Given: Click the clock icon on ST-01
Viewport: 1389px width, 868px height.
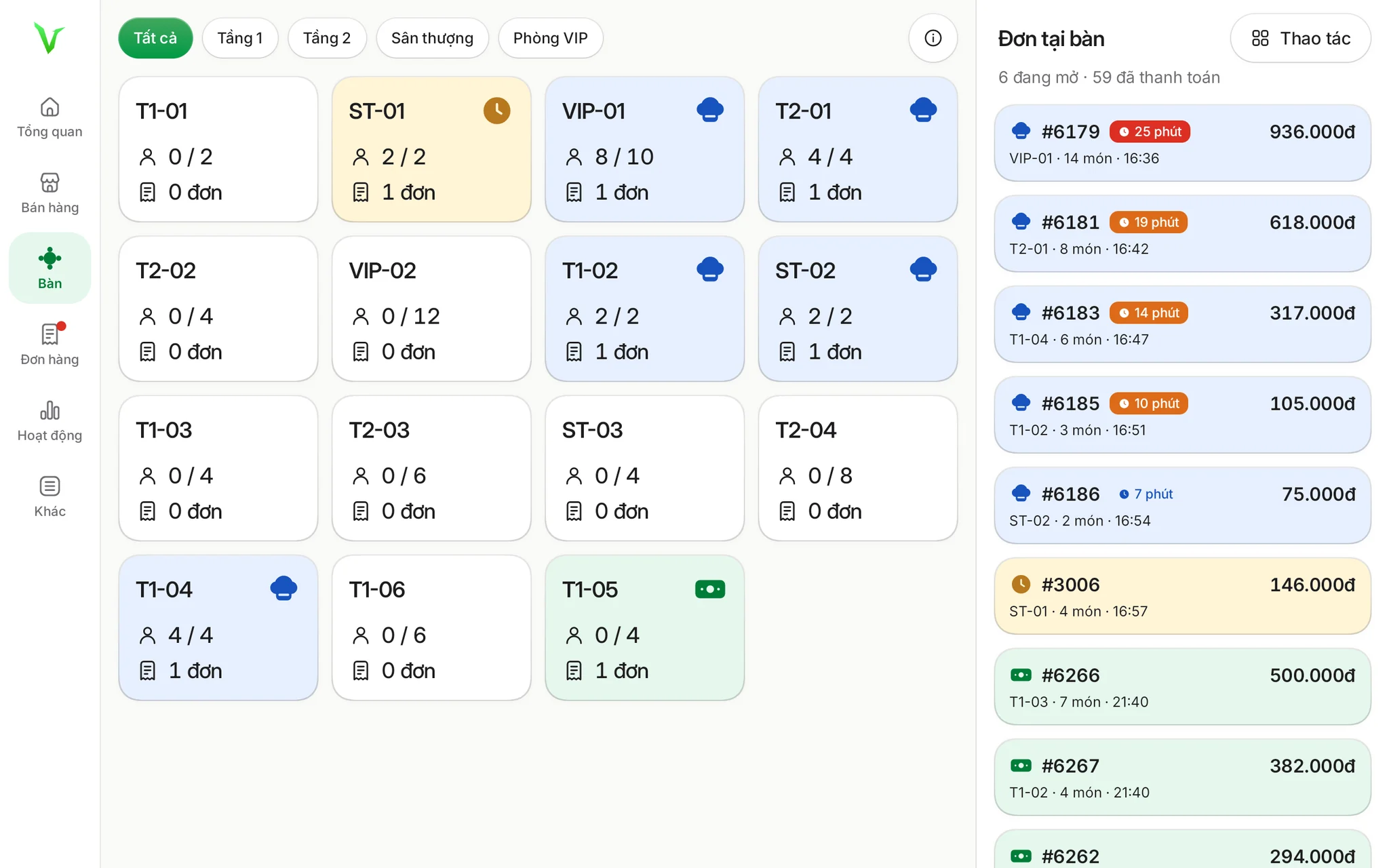Looking at the screenshot, I should [497, 111].
